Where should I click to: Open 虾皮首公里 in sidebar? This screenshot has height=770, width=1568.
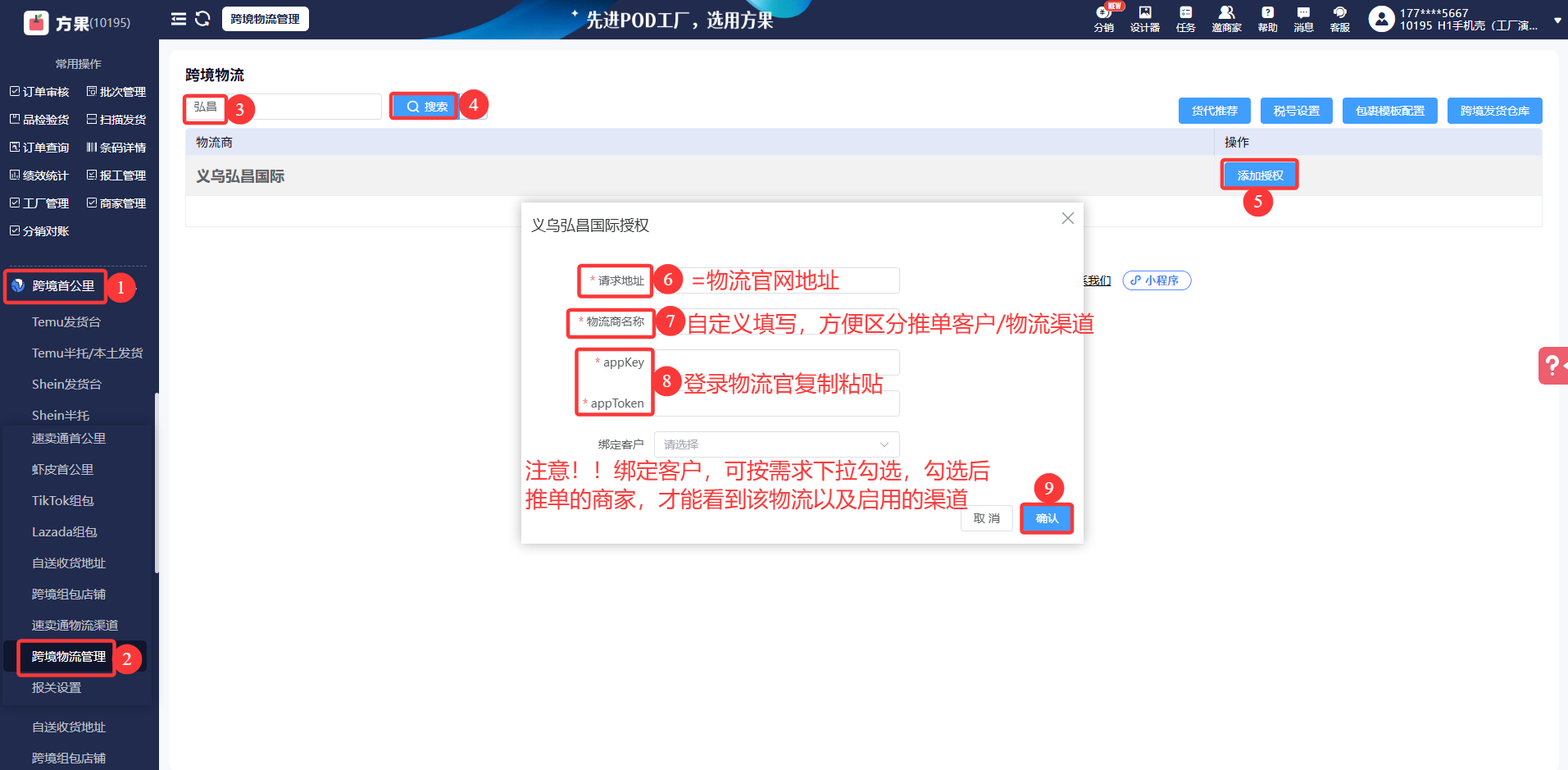tap(62, 470)
